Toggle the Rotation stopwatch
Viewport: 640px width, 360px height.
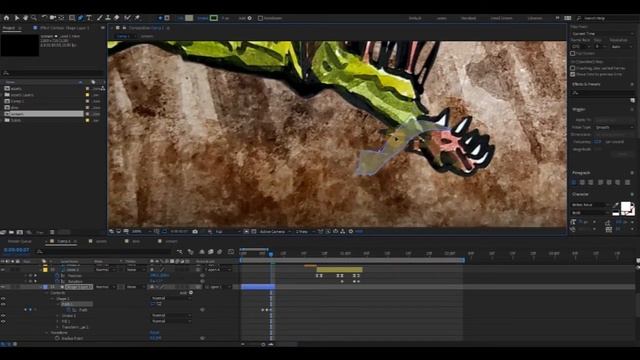pyautogui.click(x=58, y=281)
